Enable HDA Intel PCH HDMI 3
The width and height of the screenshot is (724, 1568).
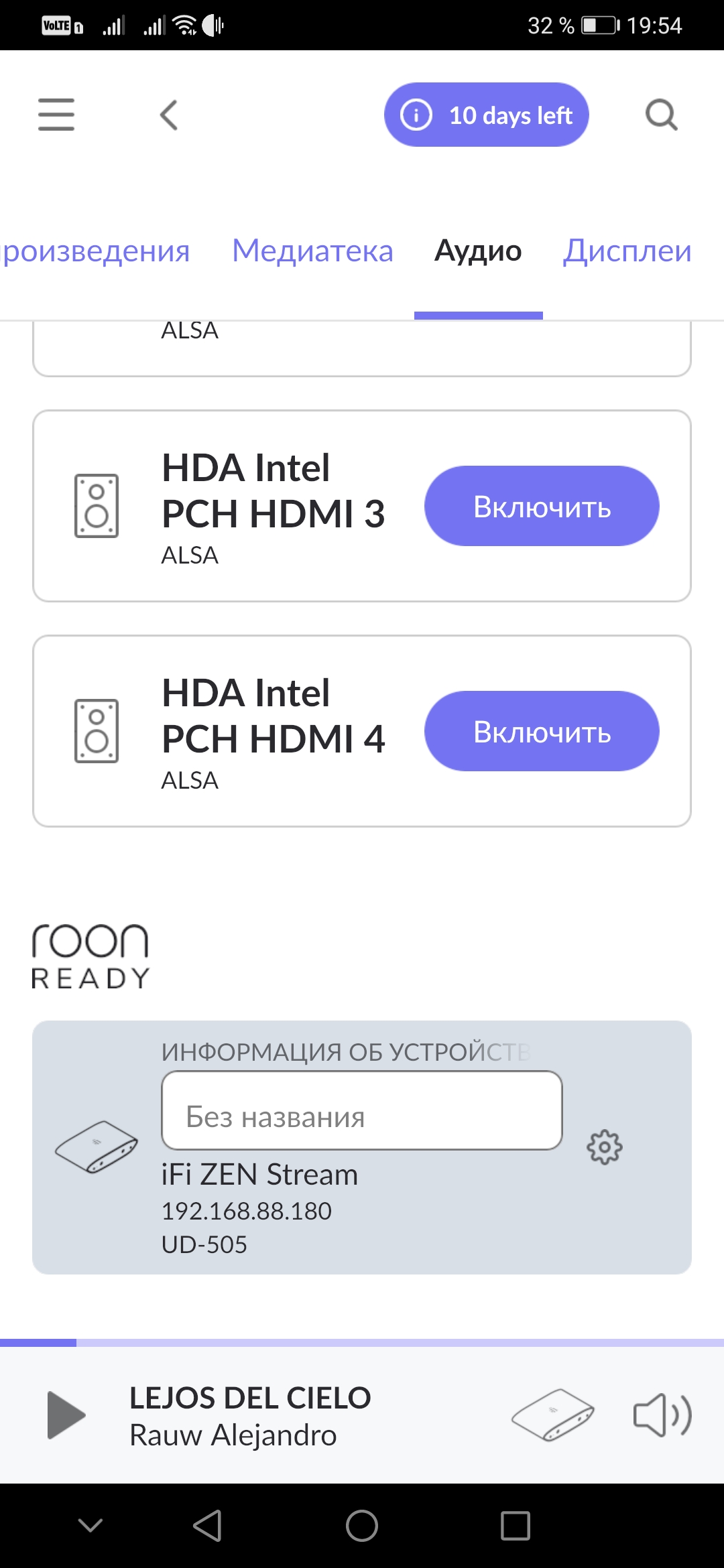tap(542, 506)
